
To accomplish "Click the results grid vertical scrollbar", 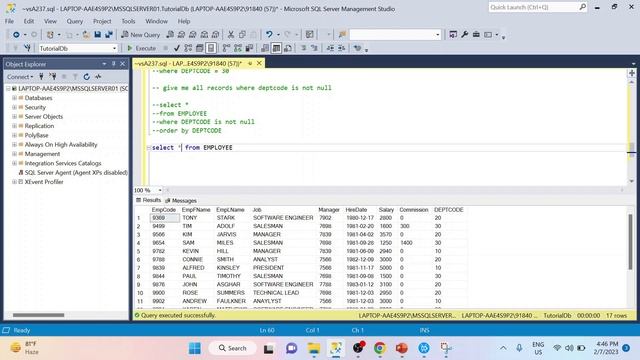I will [x=630, y=242].
